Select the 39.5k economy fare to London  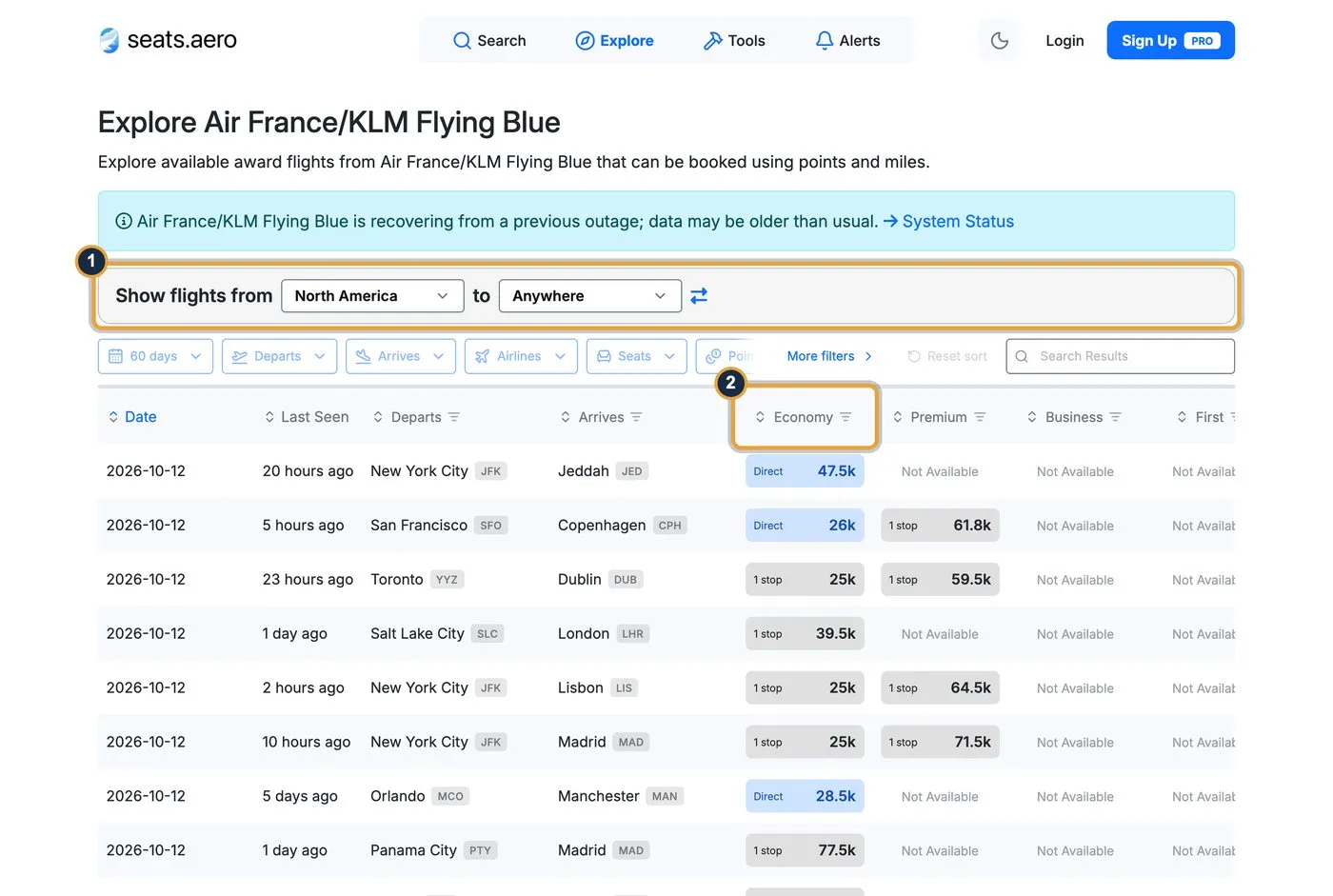point(805,634)
